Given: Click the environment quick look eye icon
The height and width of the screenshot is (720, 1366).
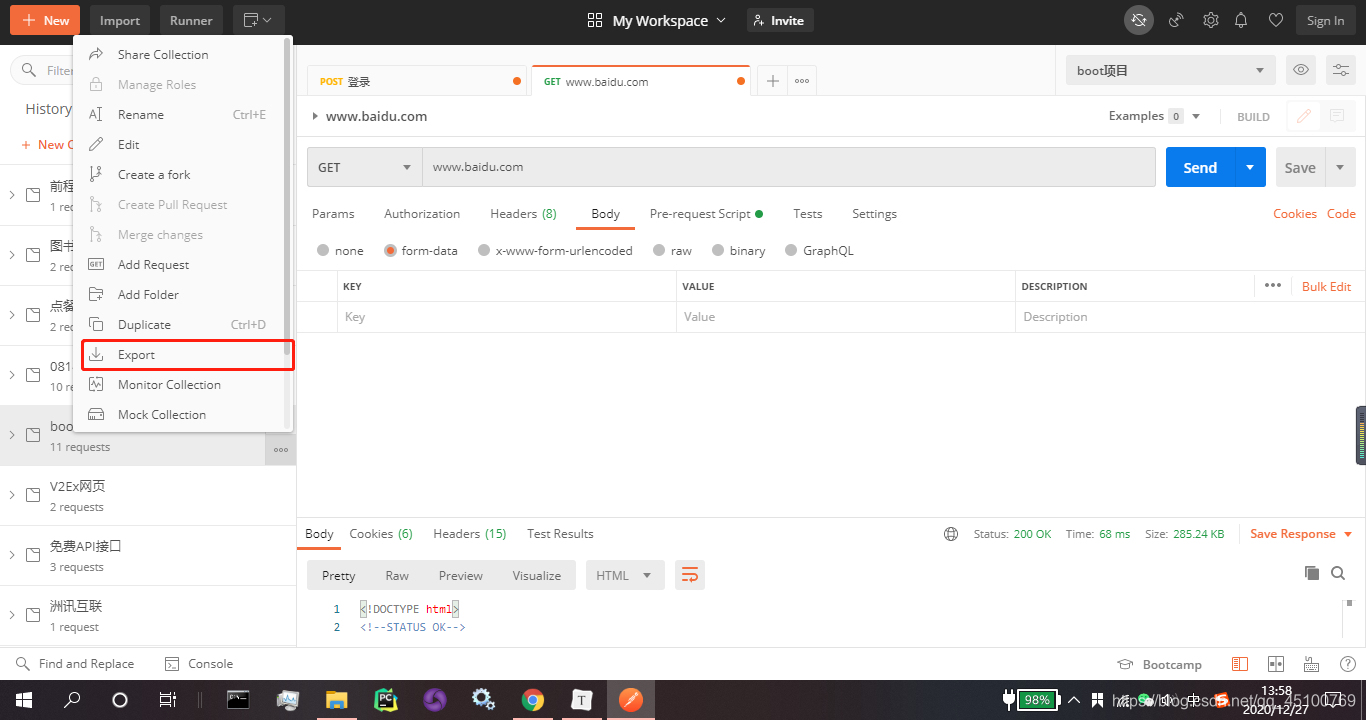Looking at the screenshot, I should click(x=1300, y=70).
